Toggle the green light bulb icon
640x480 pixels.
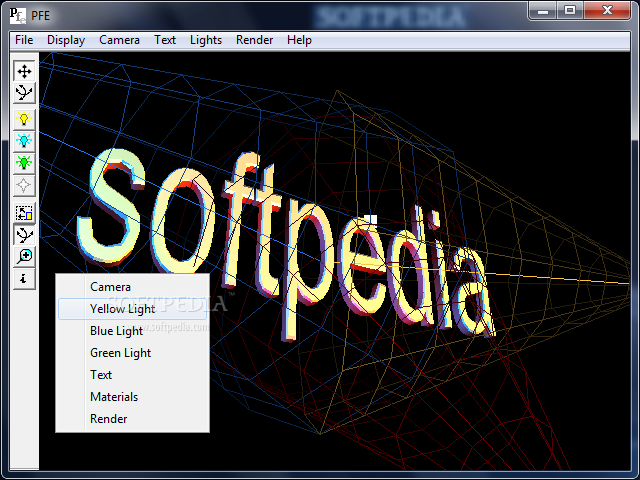tap(24, 163)
